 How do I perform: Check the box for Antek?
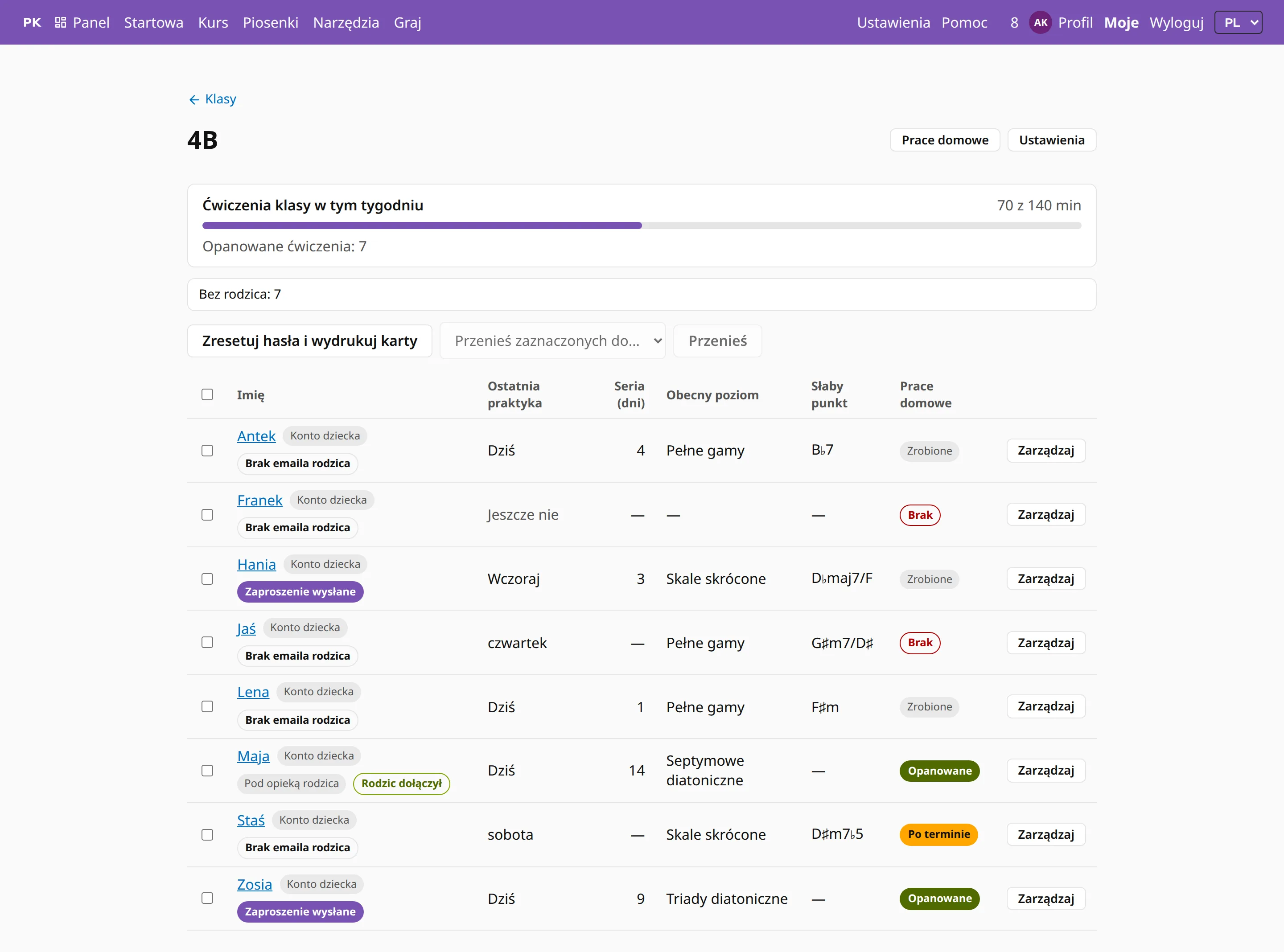coord(207,451)
